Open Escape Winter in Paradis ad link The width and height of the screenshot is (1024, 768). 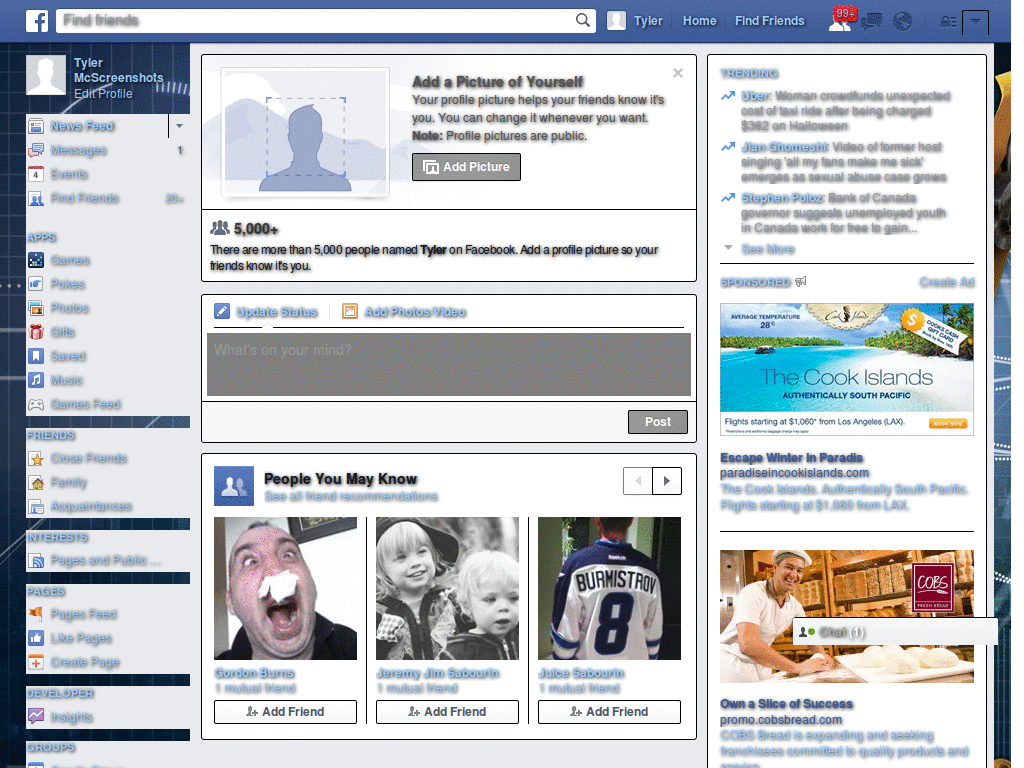[x=792, y=458]
